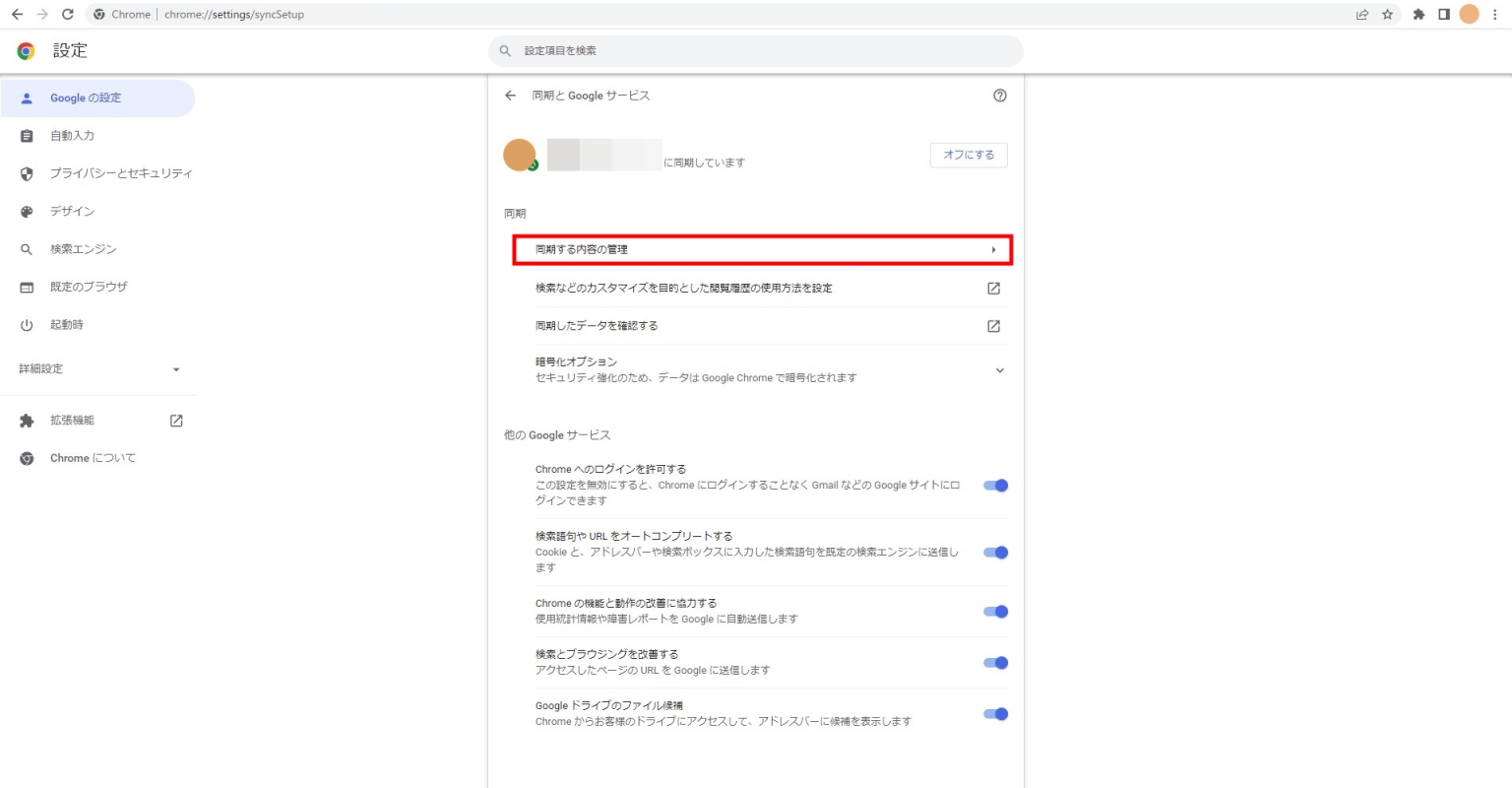The height and width of the screenshot is (788, 1512).
Task: Open the side panel icon in toolbar
Action: click(1443, 15)
